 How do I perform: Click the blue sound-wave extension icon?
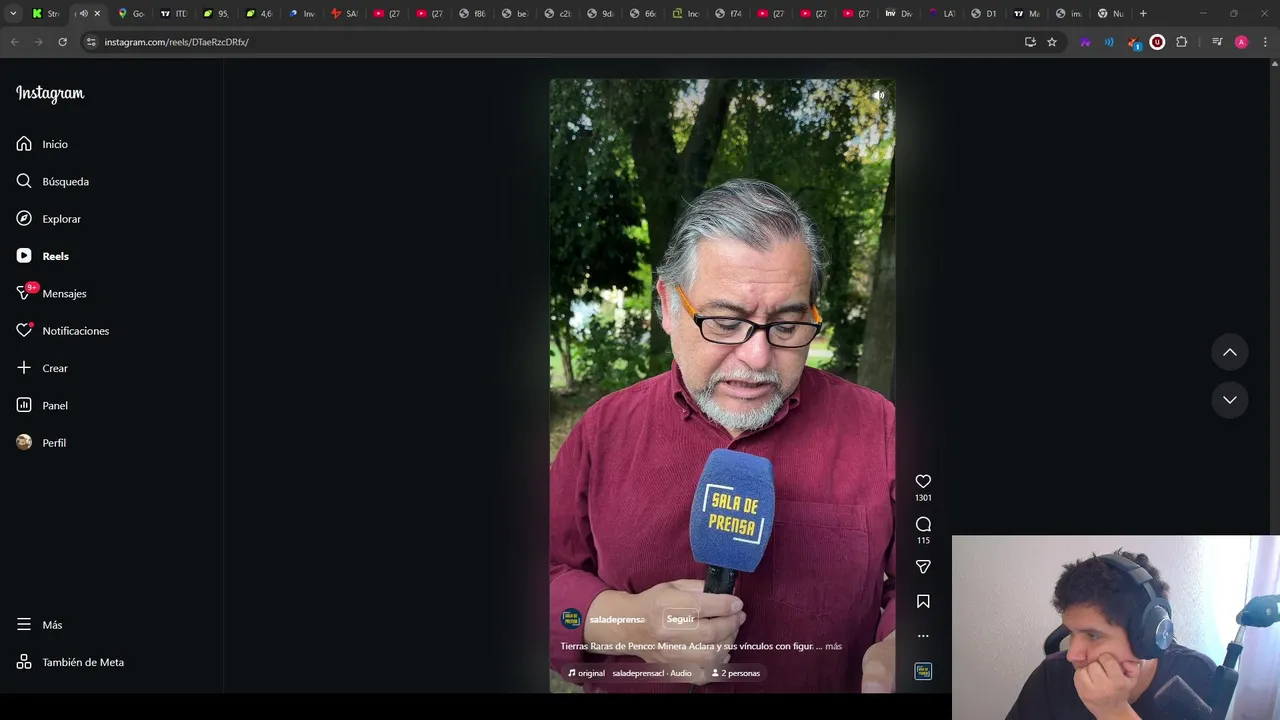coord(1109,42)
